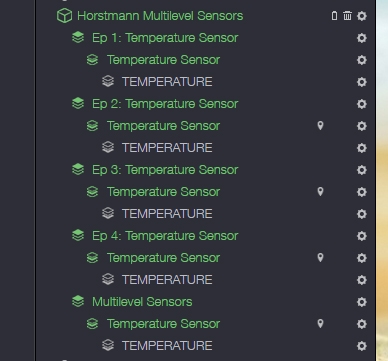The height and width of the screenshot is (361, 388).
Task: Click location pin on Ep 2 Temperature Sensor child
Action: point(320,126)
